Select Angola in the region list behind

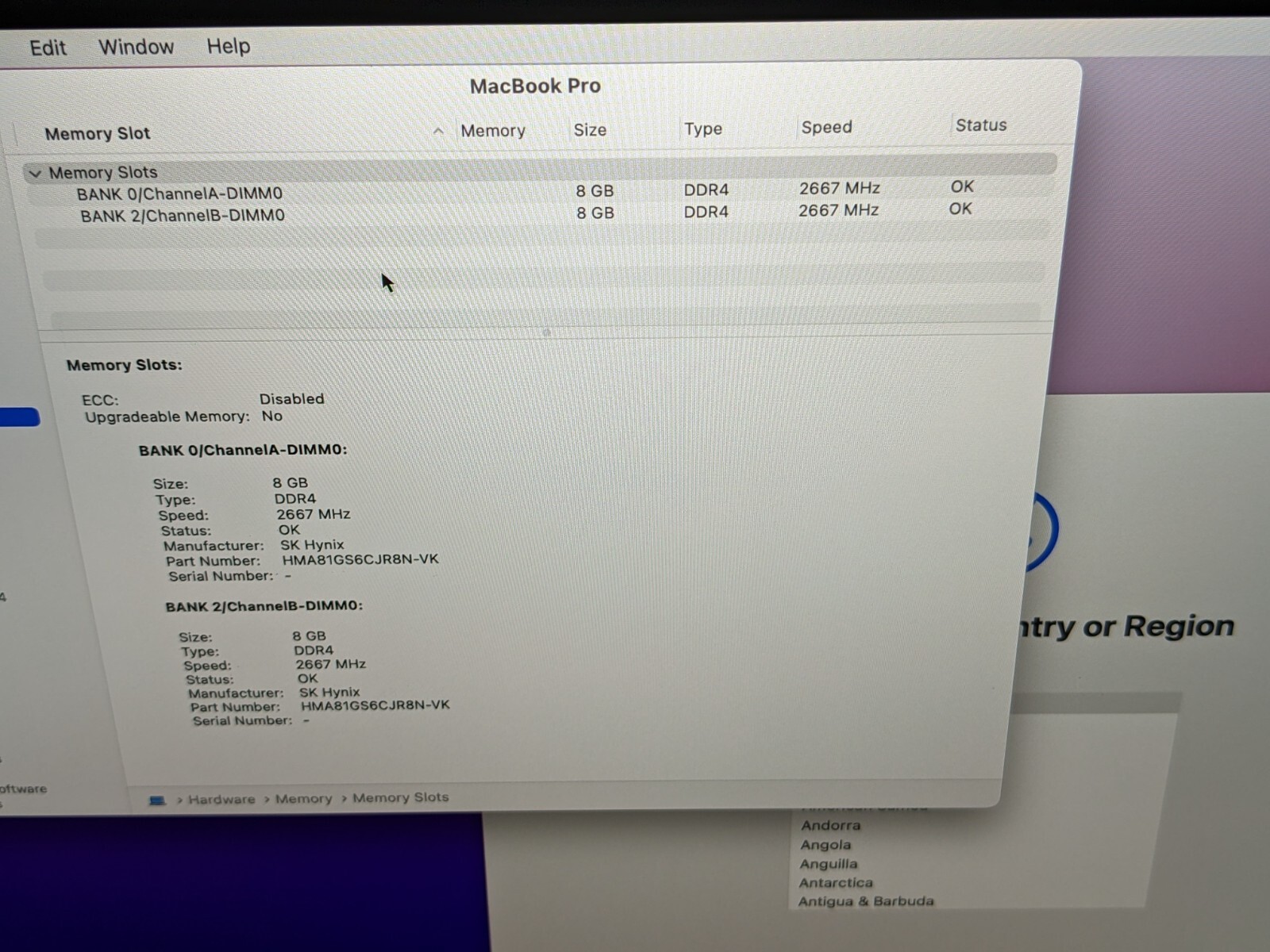coord(825,845)
